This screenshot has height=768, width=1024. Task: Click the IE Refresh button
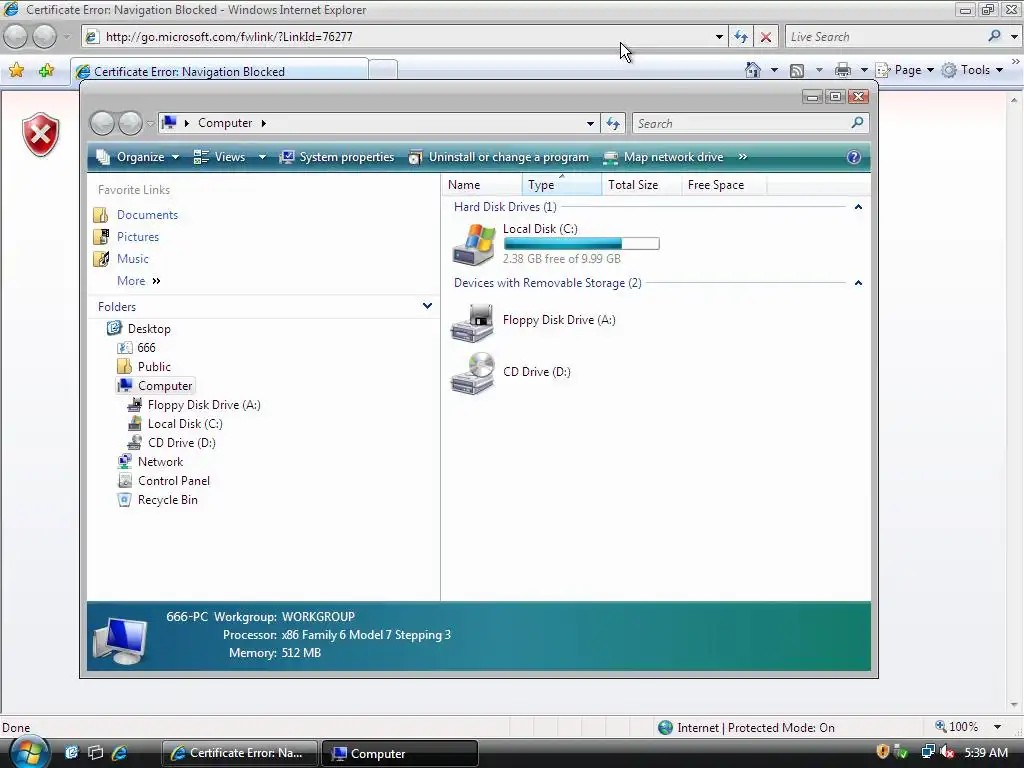coord(741,37)
